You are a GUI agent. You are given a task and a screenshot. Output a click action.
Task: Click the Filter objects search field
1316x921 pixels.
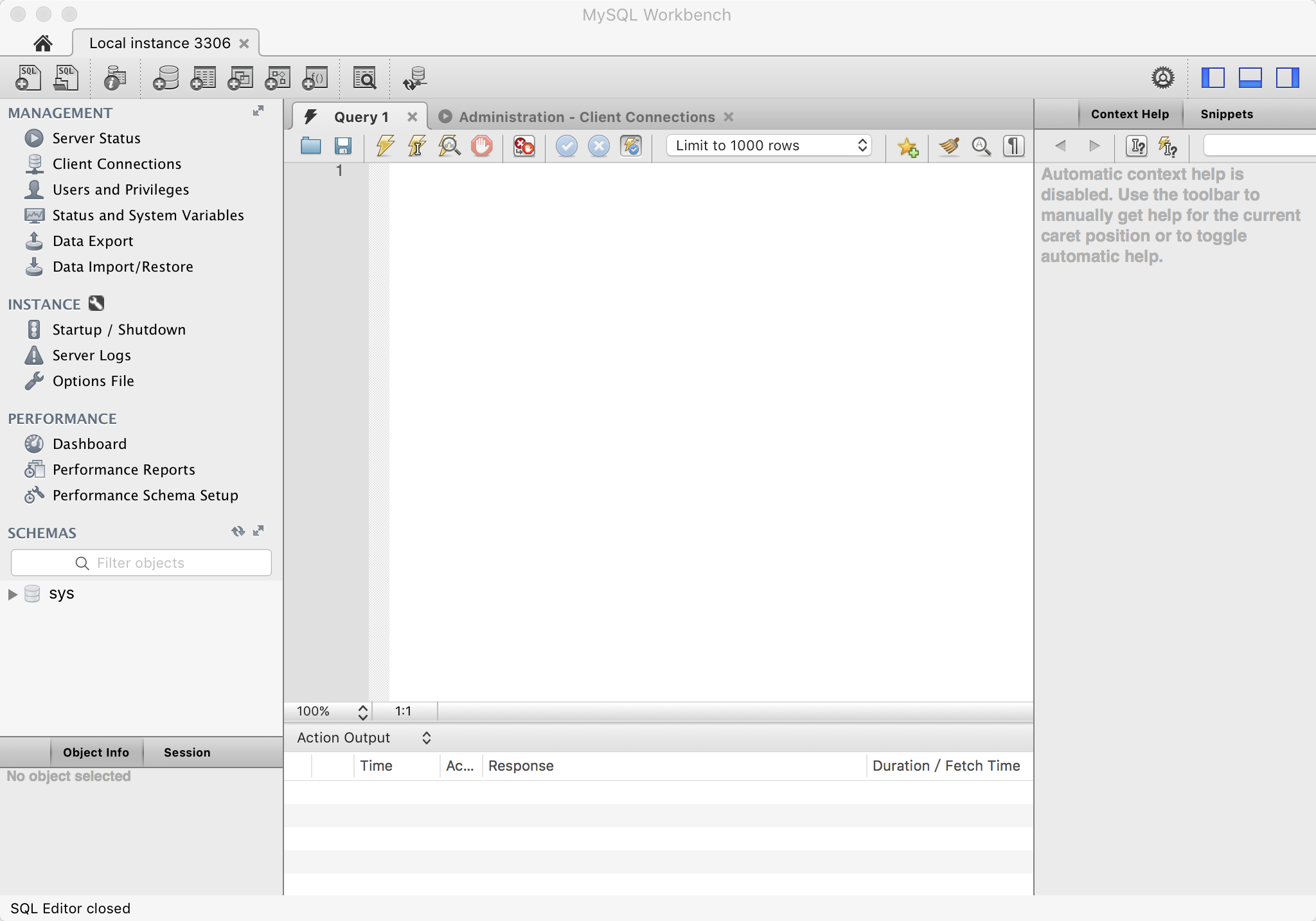[x=141, y=563]
